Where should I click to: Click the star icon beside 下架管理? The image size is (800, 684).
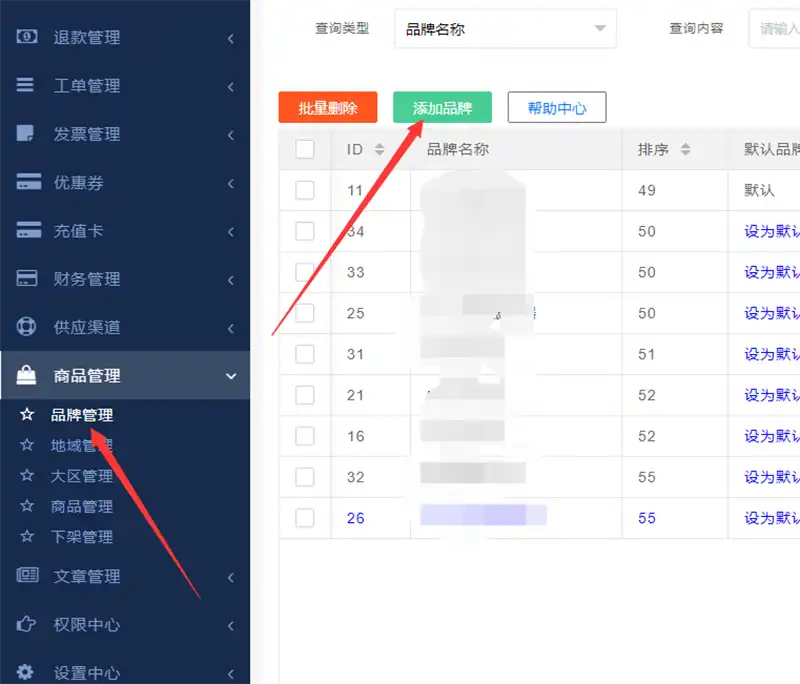[x=27, y=537]
